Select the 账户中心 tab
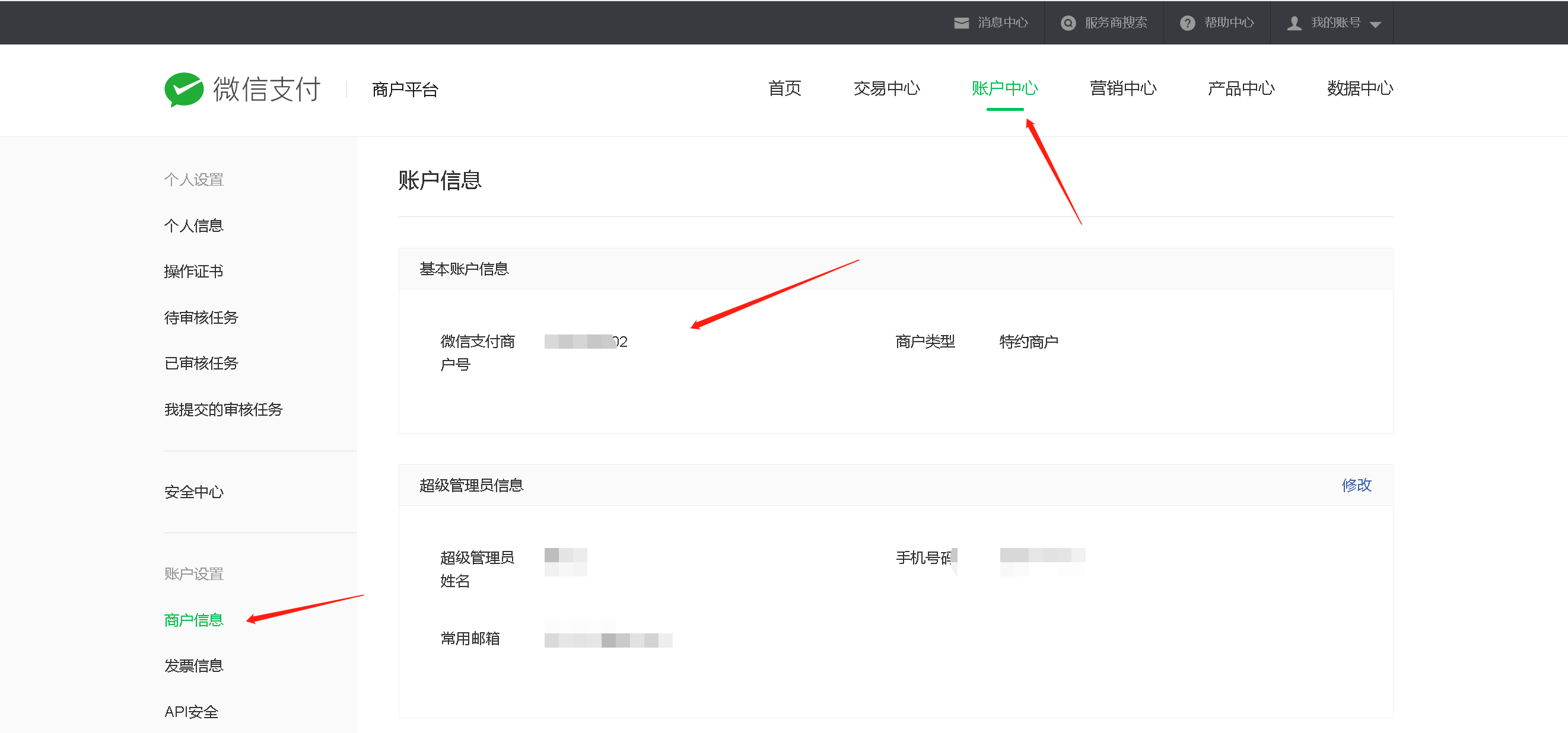 coord(1004,88)
